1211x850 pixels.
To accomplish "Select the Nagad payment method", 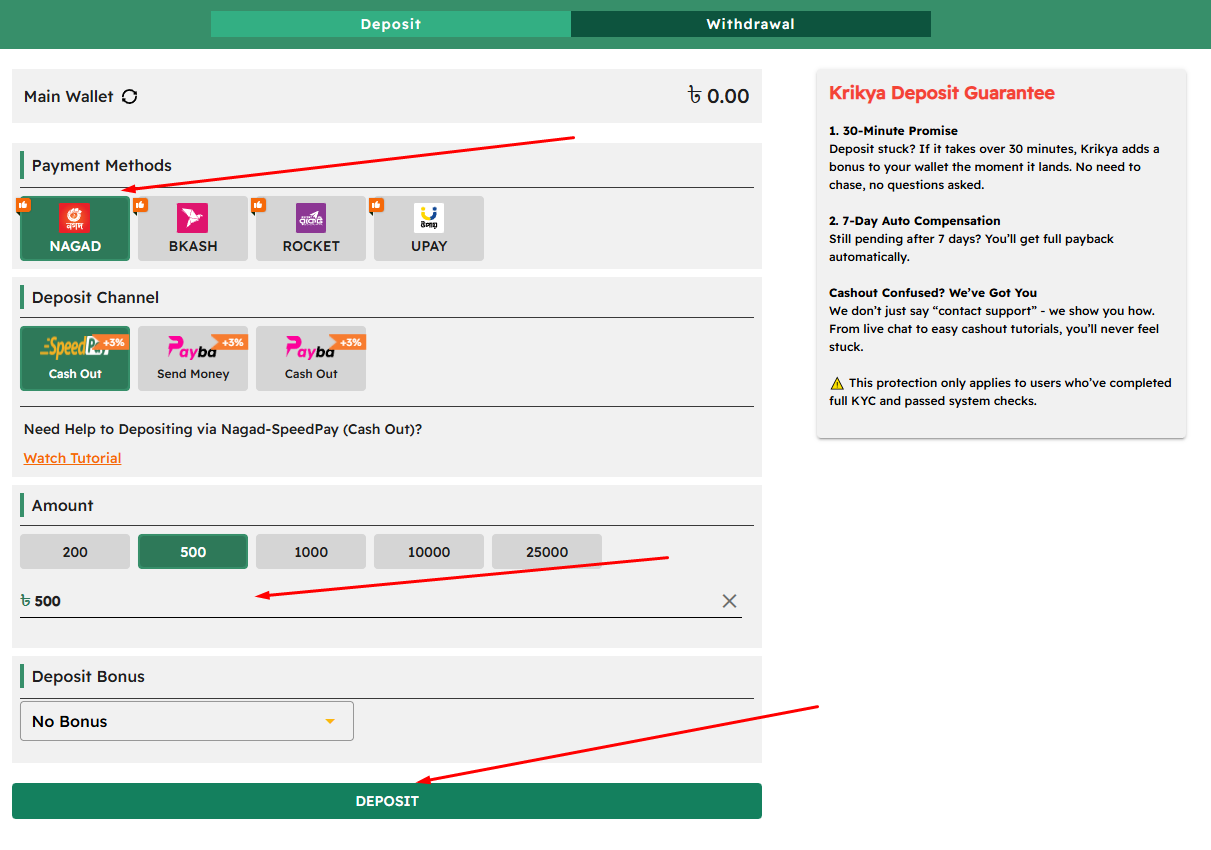I will pyautogui.click(x=75, y=229).
